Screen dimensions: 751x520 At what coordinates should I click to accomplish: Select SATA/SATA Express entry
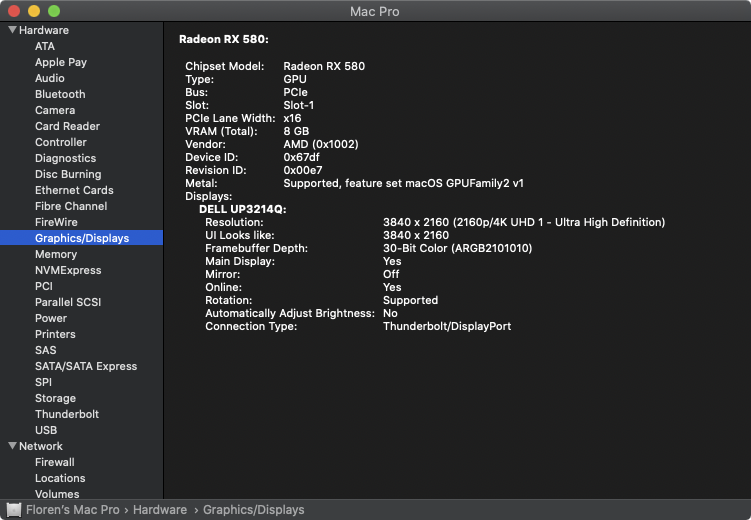[x=86, y=366]
